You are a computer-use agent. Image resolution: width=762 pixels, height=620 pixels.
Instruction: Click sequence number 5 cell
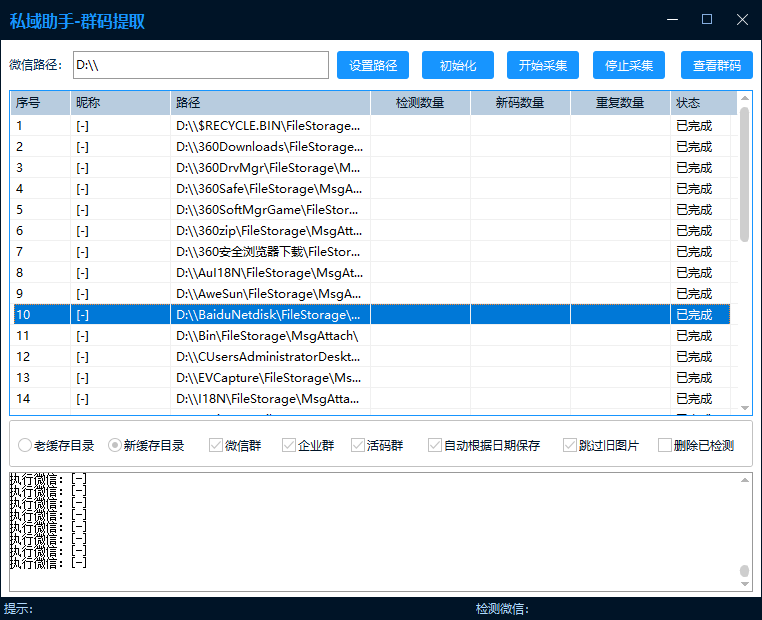41,209
